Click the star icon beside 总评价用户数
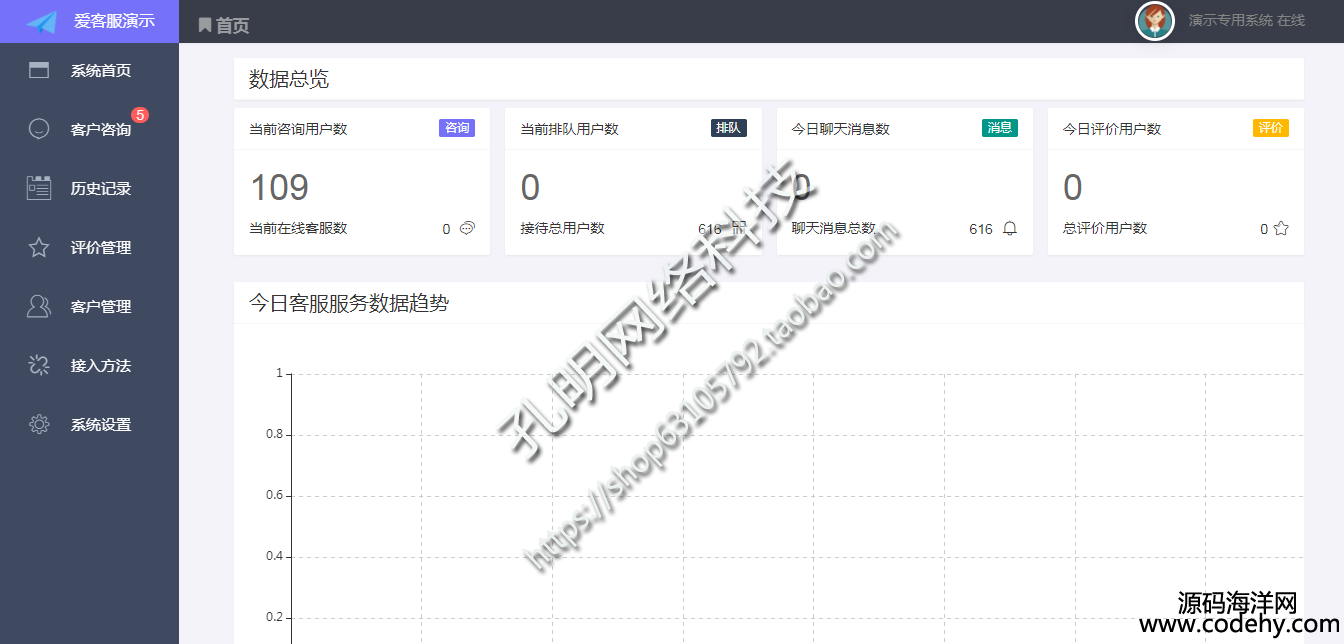Screen dimensions: 1344x644 click(x=1281, y=228)
